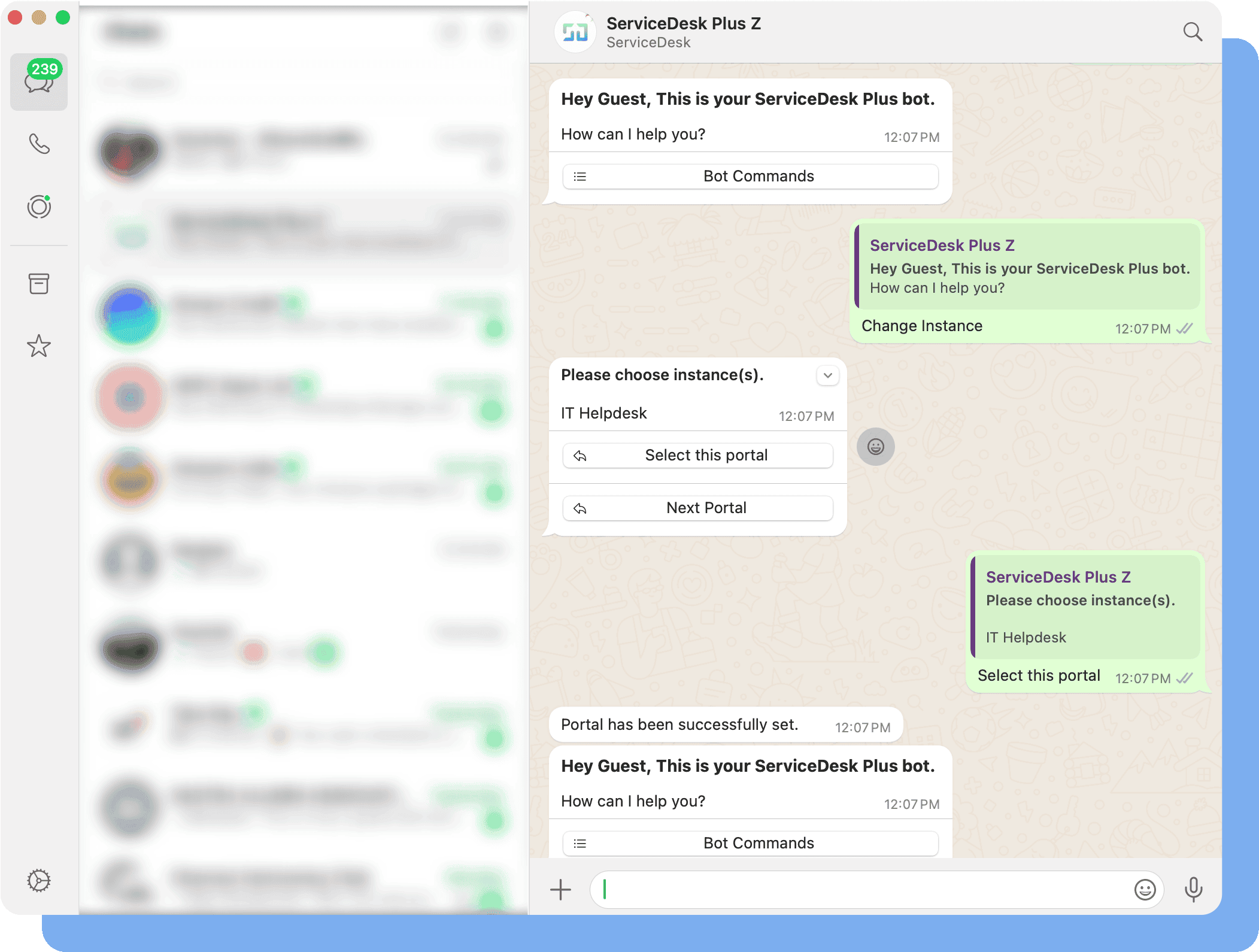
Task: Start a voice message with the microphone
Action: pyautogui.click(x=1194, y=890)
